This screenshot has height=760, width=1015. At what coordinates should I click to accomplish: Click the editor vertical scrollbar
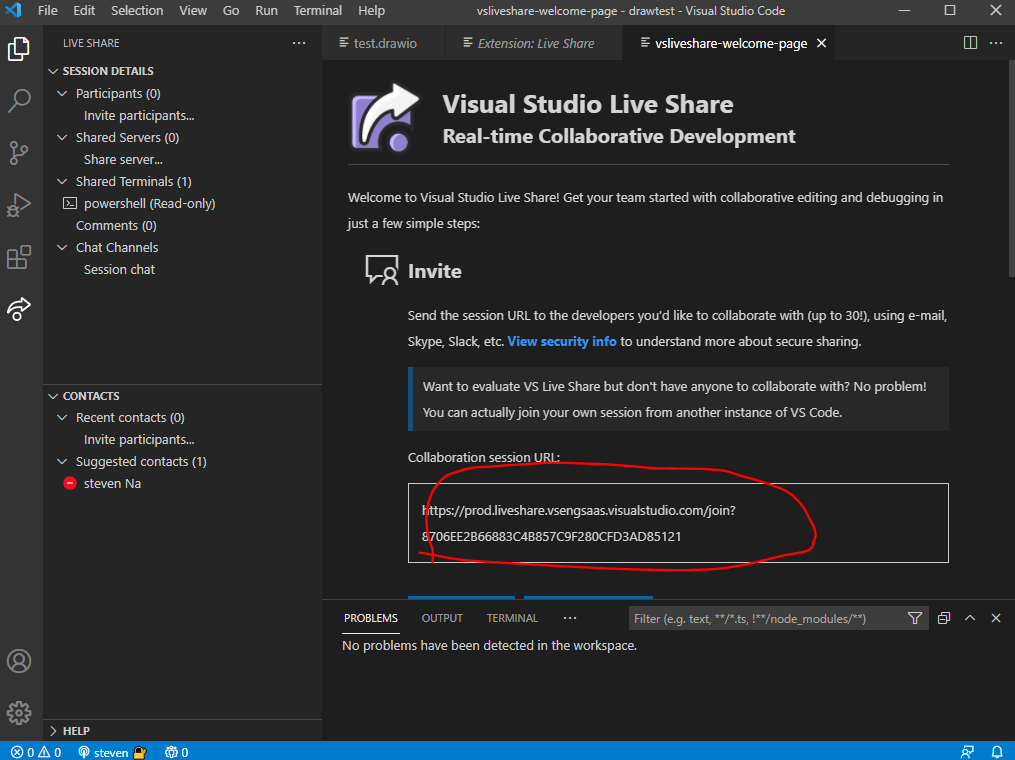pyautogui.click(x=1010, y=168)
